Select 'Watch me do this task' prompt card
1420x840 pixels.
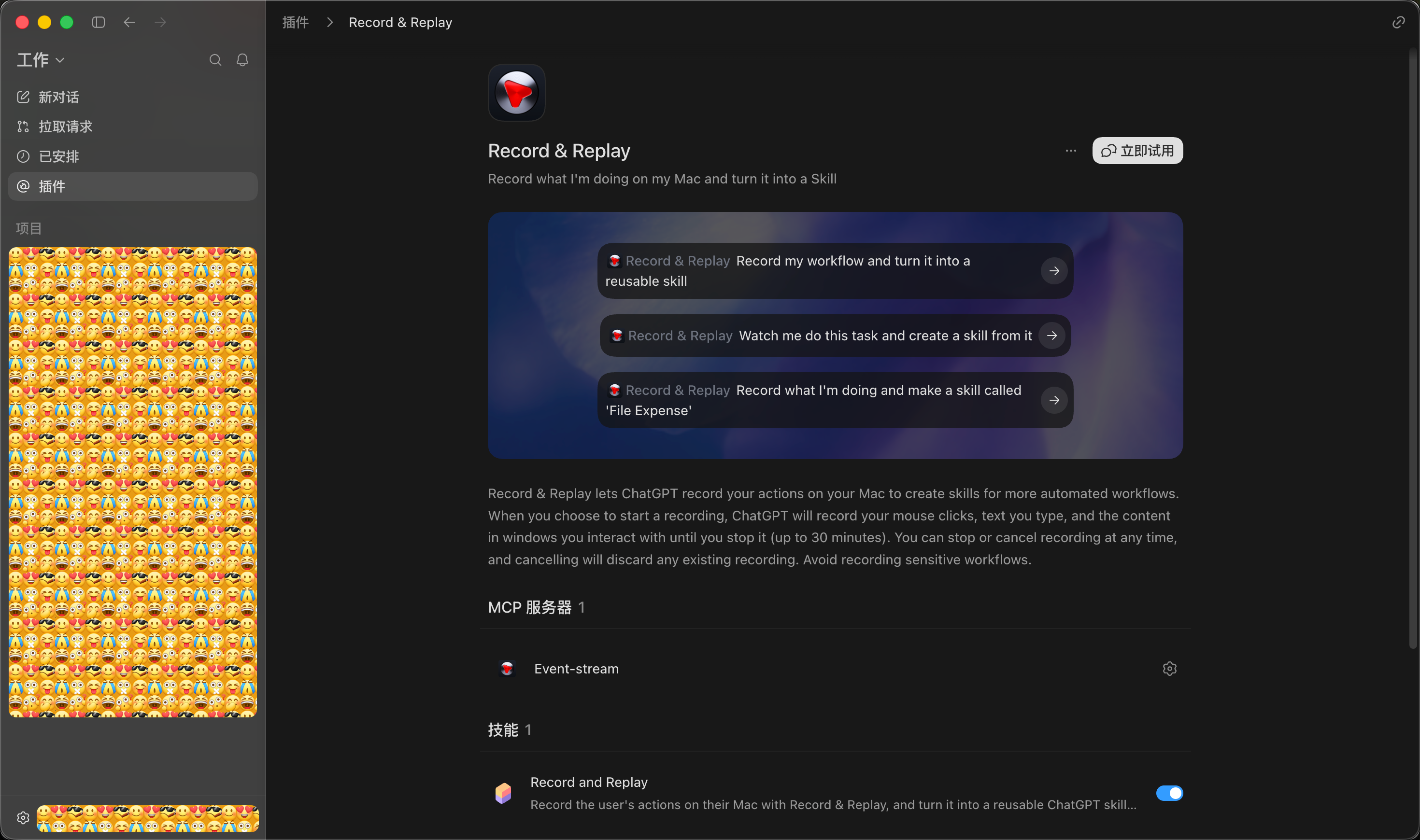[835, 336]
